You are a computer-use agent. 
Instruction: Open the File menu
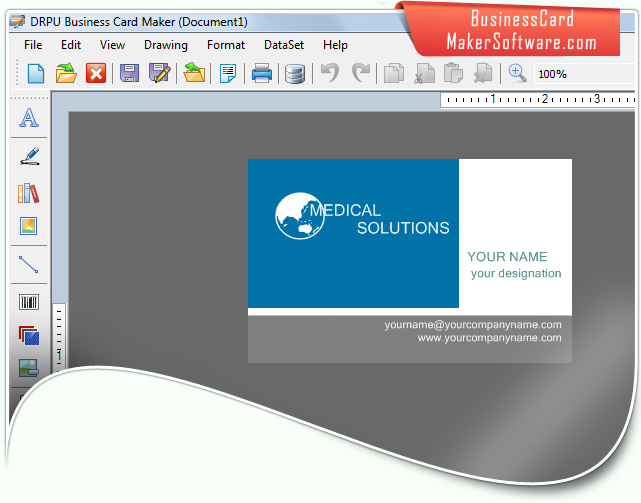(33, 45)
